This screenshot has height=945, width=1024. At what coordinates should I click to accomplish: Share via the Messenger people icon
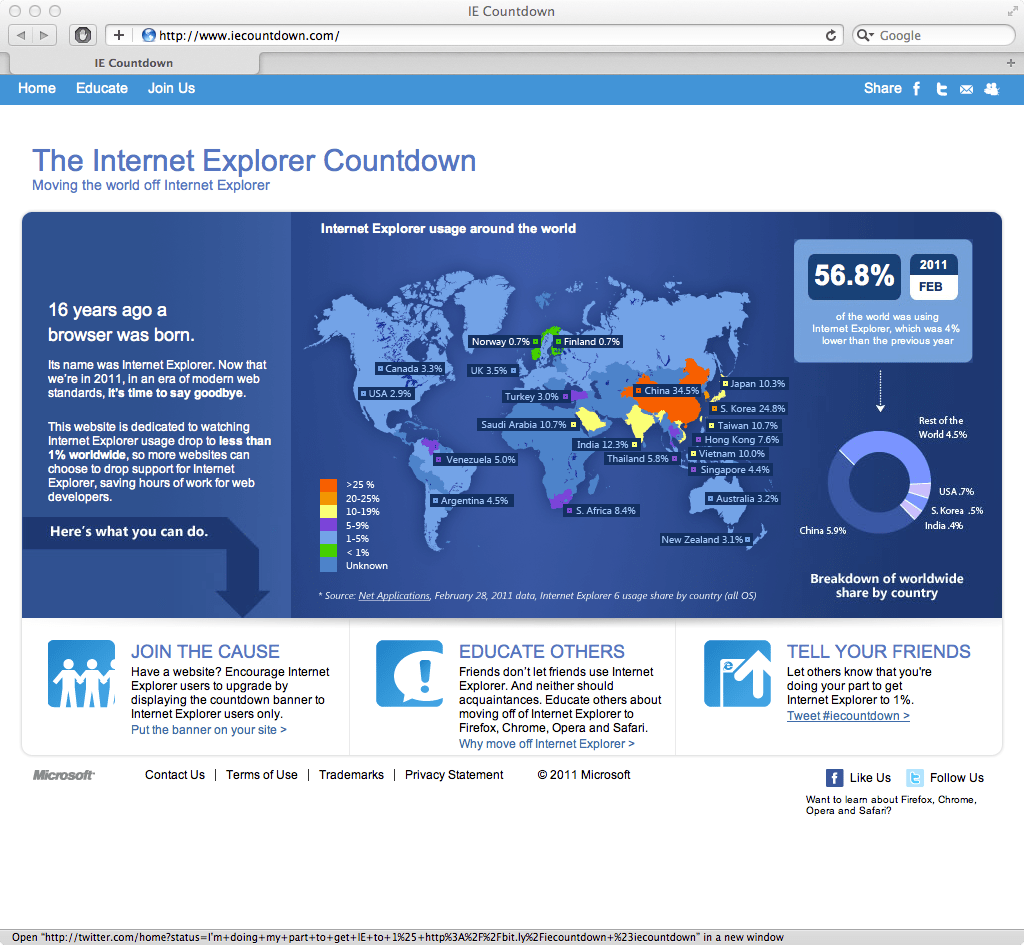click(x=992, y=89)
